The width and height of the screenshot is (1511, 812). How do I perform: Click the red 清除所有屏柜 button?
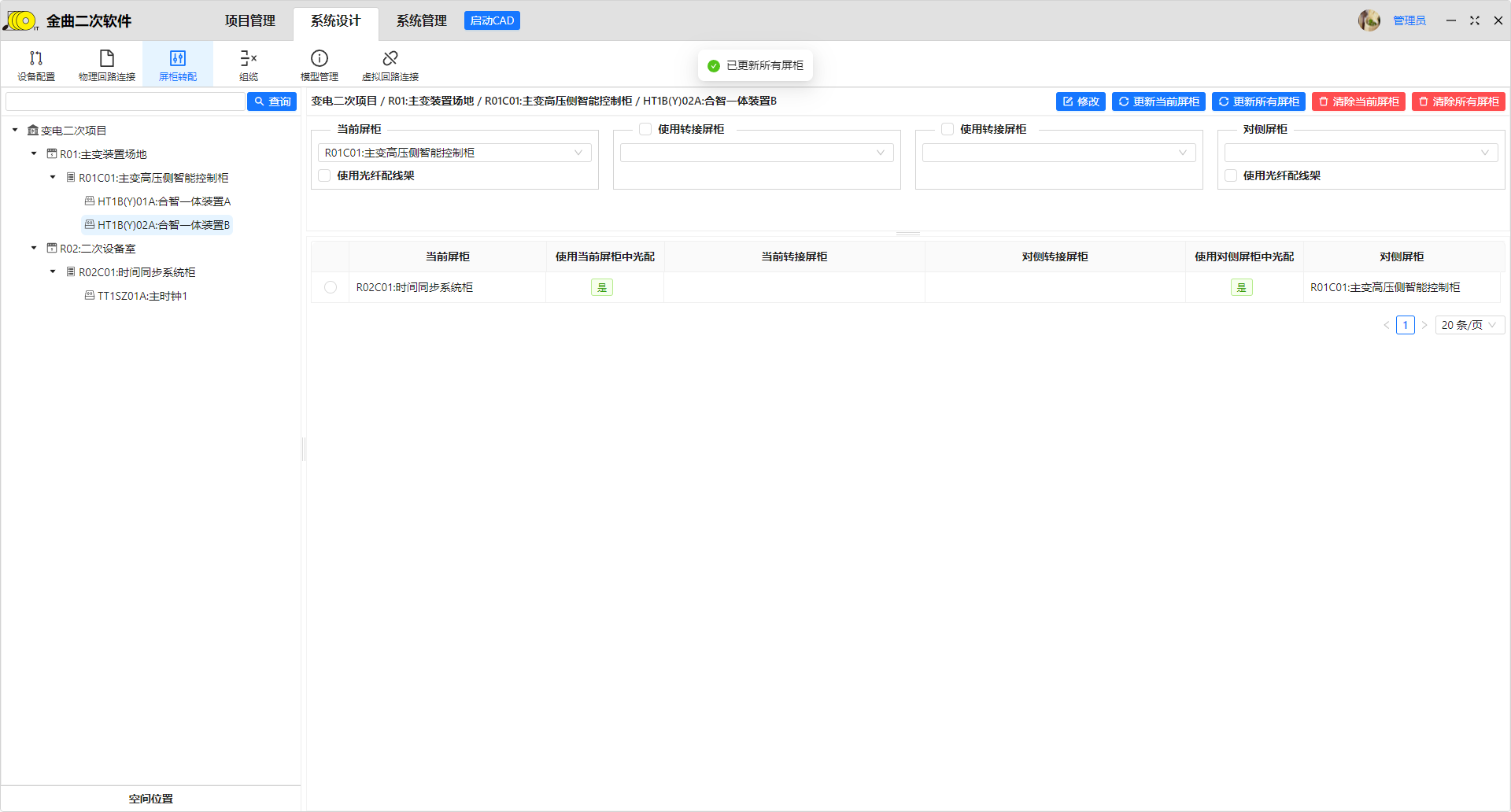point(1458,101)
